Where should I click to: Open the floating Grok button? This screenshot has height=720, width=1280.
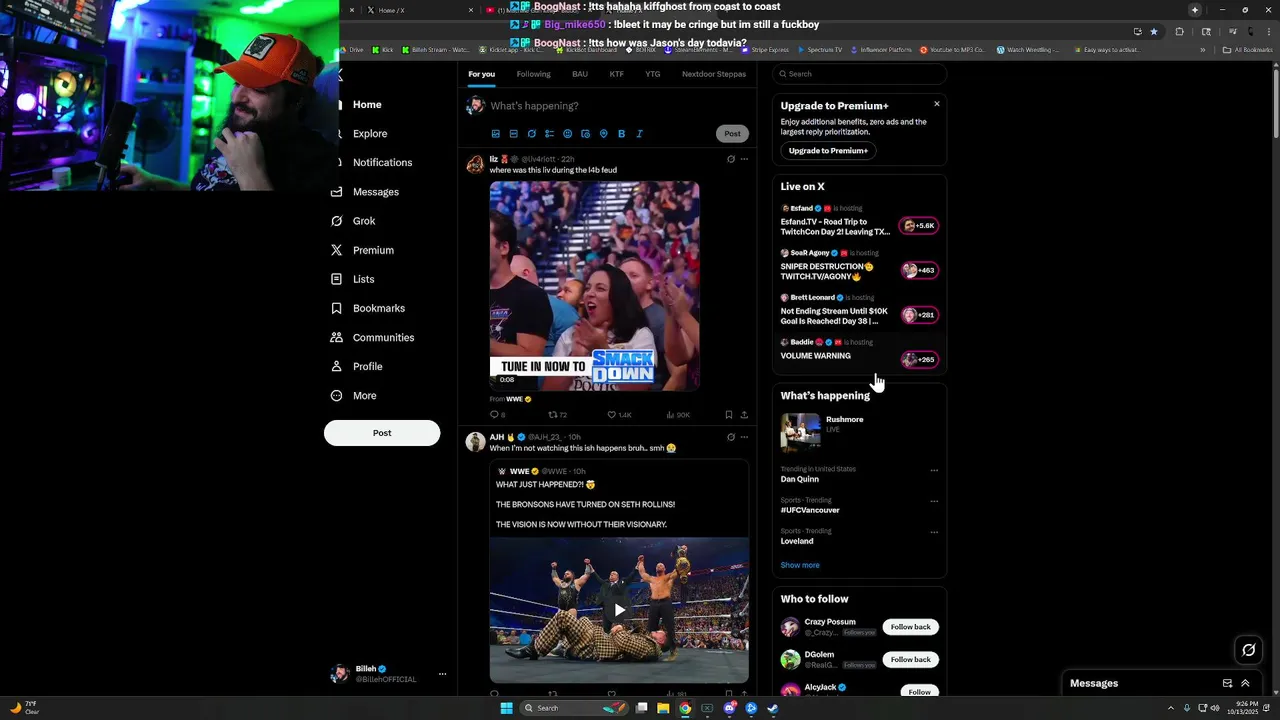(1249, 651)
